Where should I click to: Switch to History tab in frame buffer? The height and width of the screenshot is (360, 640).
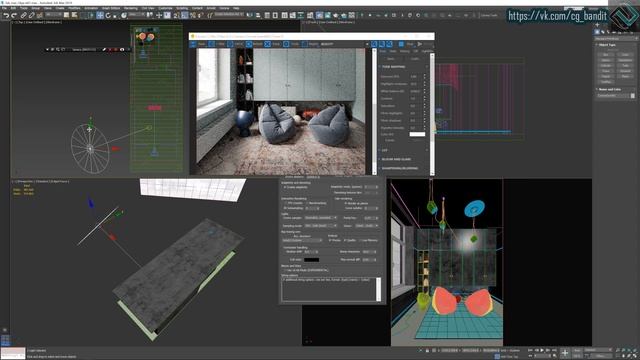pyautogui.click(x=404, y=51)
